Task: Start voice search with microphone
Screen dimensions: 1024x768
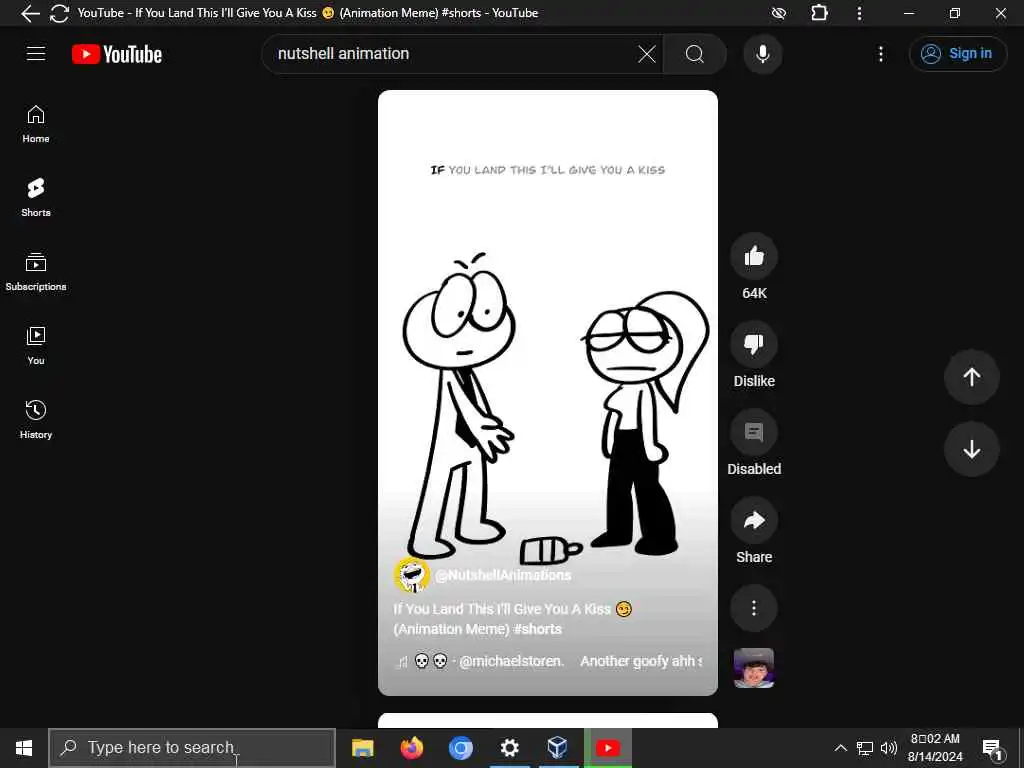Action: pyautogui.click(x=762, y=54)
